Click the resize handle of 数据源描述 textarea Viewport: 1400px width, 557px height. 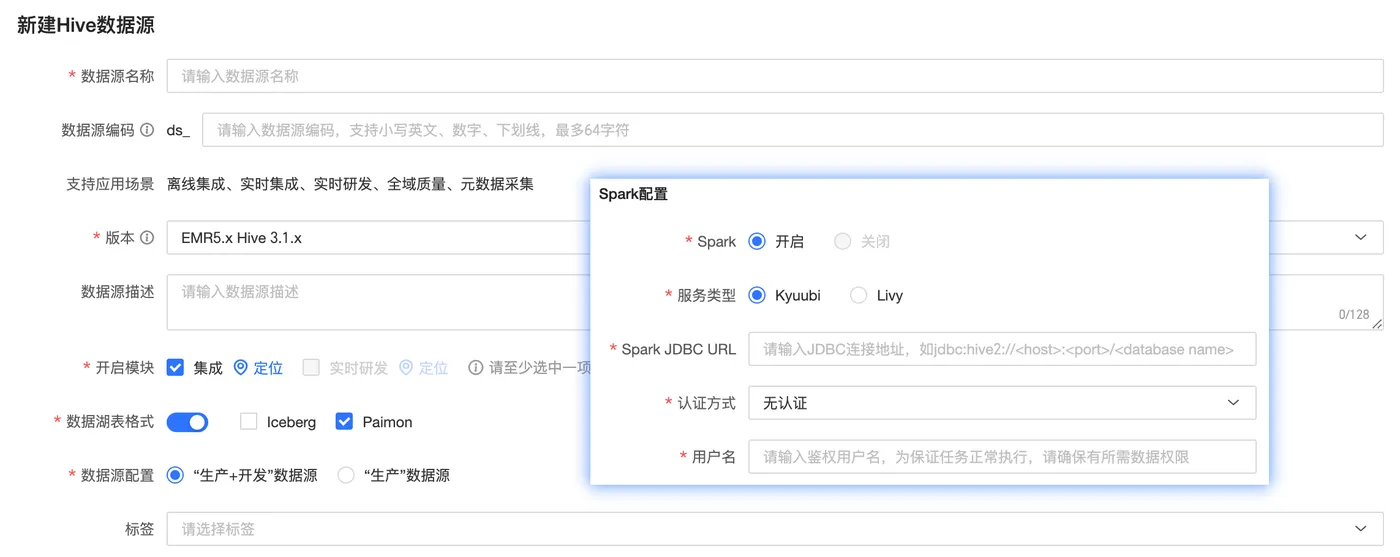click(x=1377, y=323)
